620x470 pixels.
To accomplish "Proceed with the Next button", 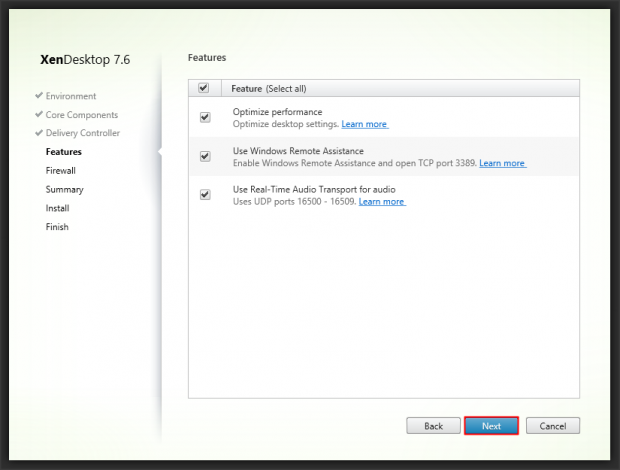I will (491, 426).
